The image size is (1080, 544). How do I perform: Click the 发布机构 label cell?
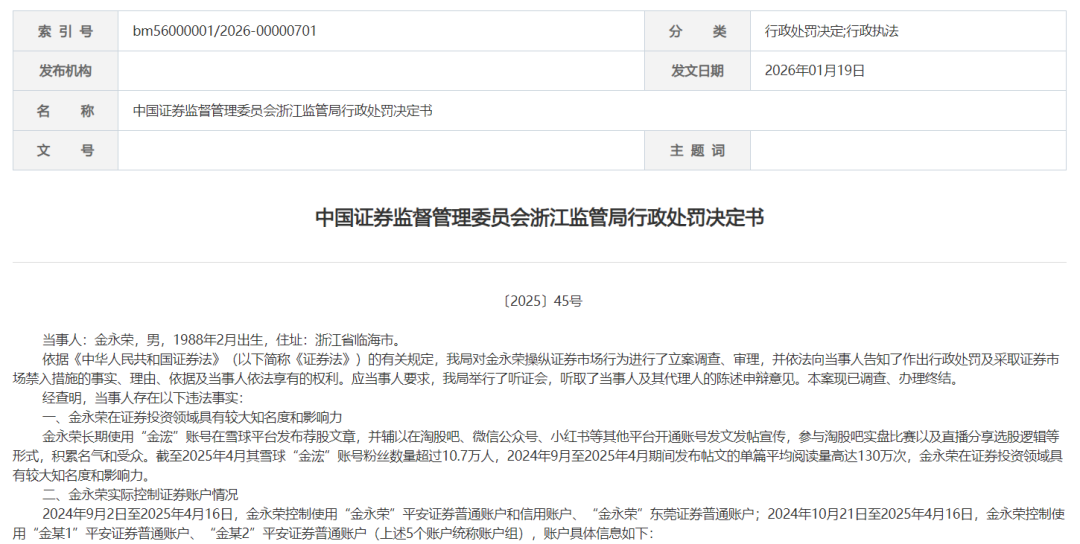click(65, 71)
